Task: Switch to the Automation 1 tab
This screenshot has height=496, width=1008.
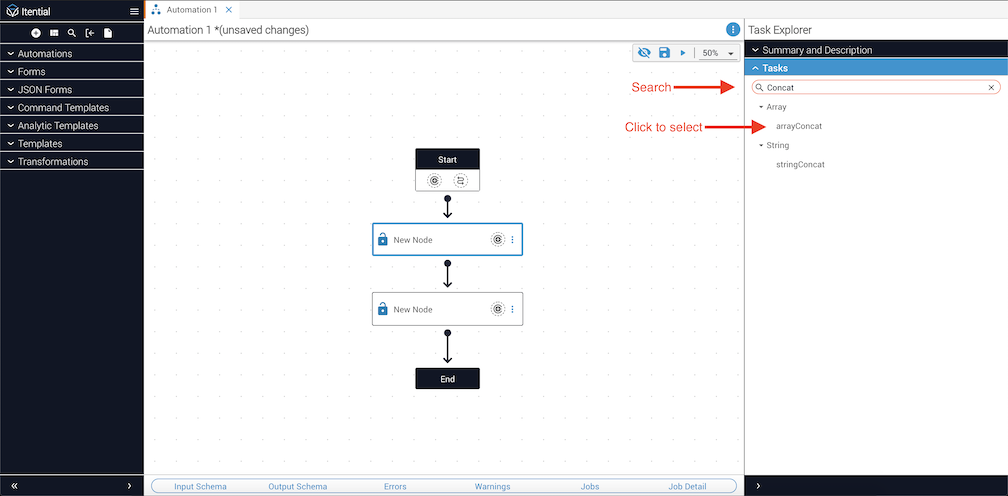Action: tap(192, 10)
